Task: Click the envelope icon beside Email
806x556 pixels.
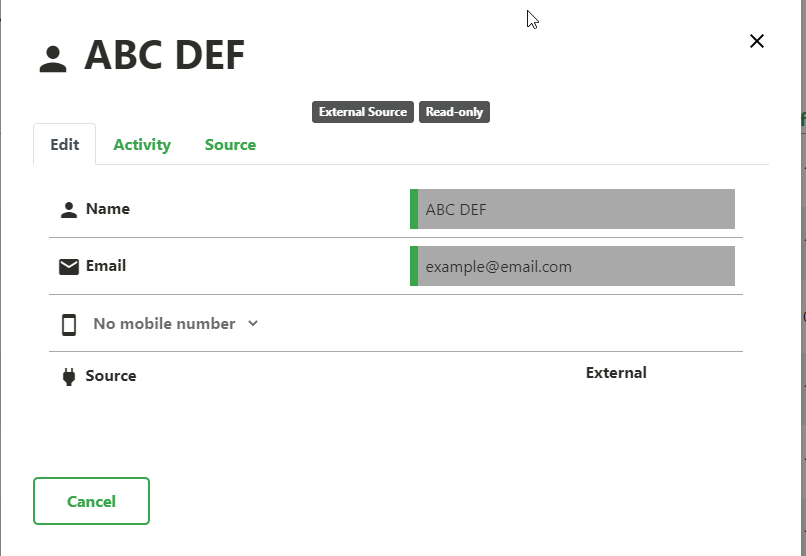Action: tap(69, 267)
